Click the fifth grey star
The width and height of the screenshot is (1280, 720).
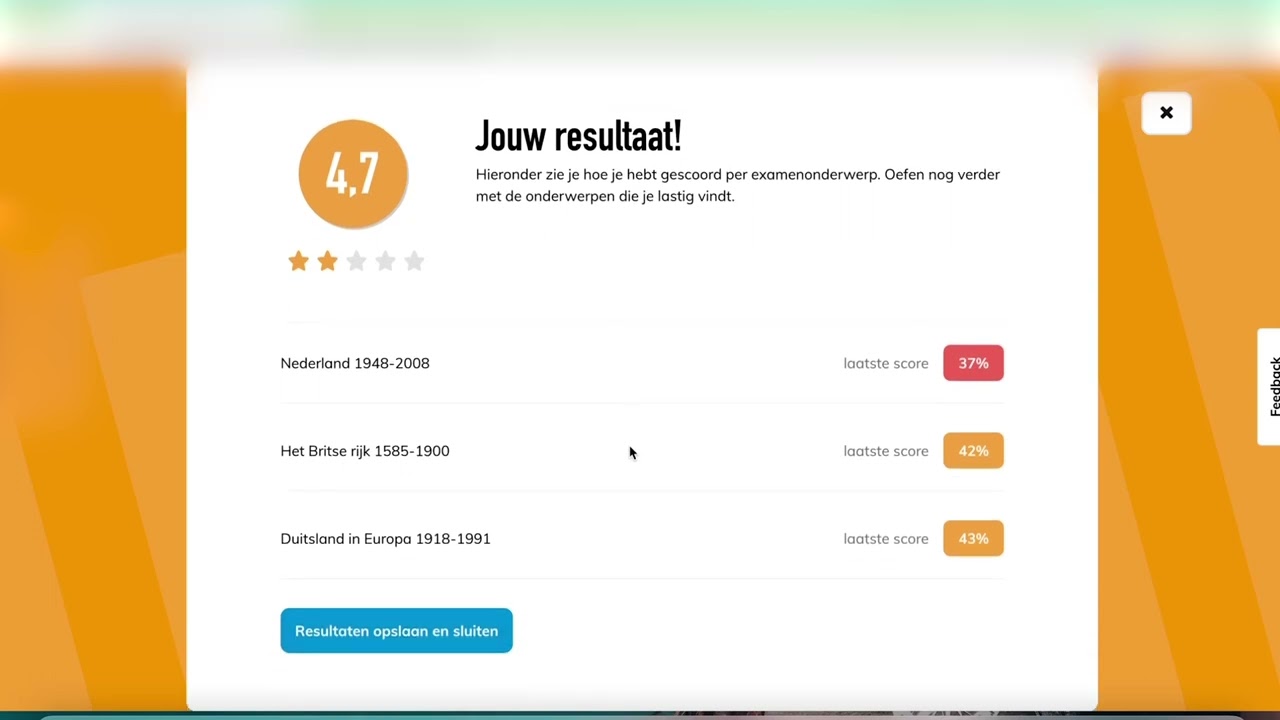click(x=414, y=261)
